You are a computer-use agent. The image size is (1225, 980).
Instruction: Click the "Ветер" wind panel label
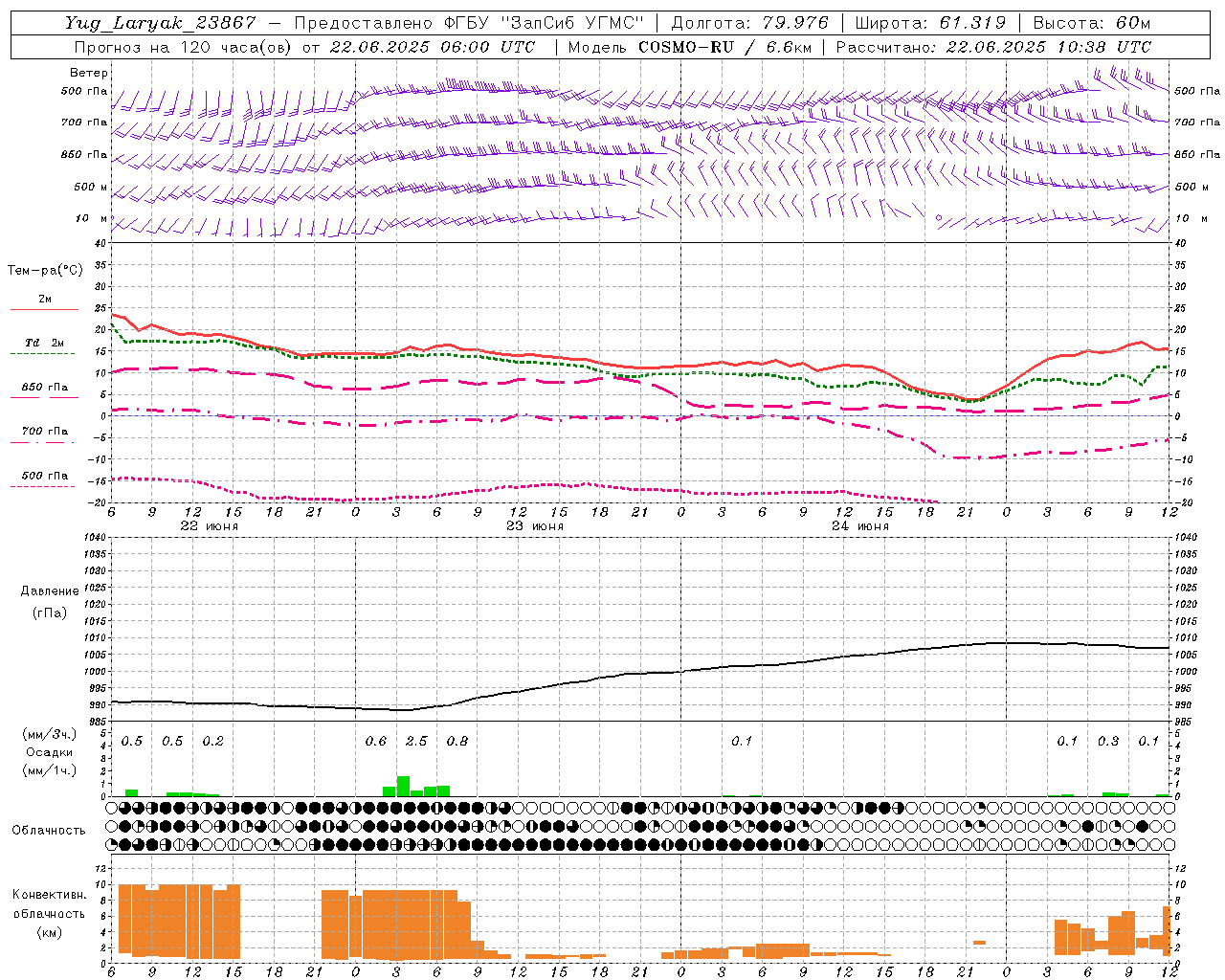(89, 73)
